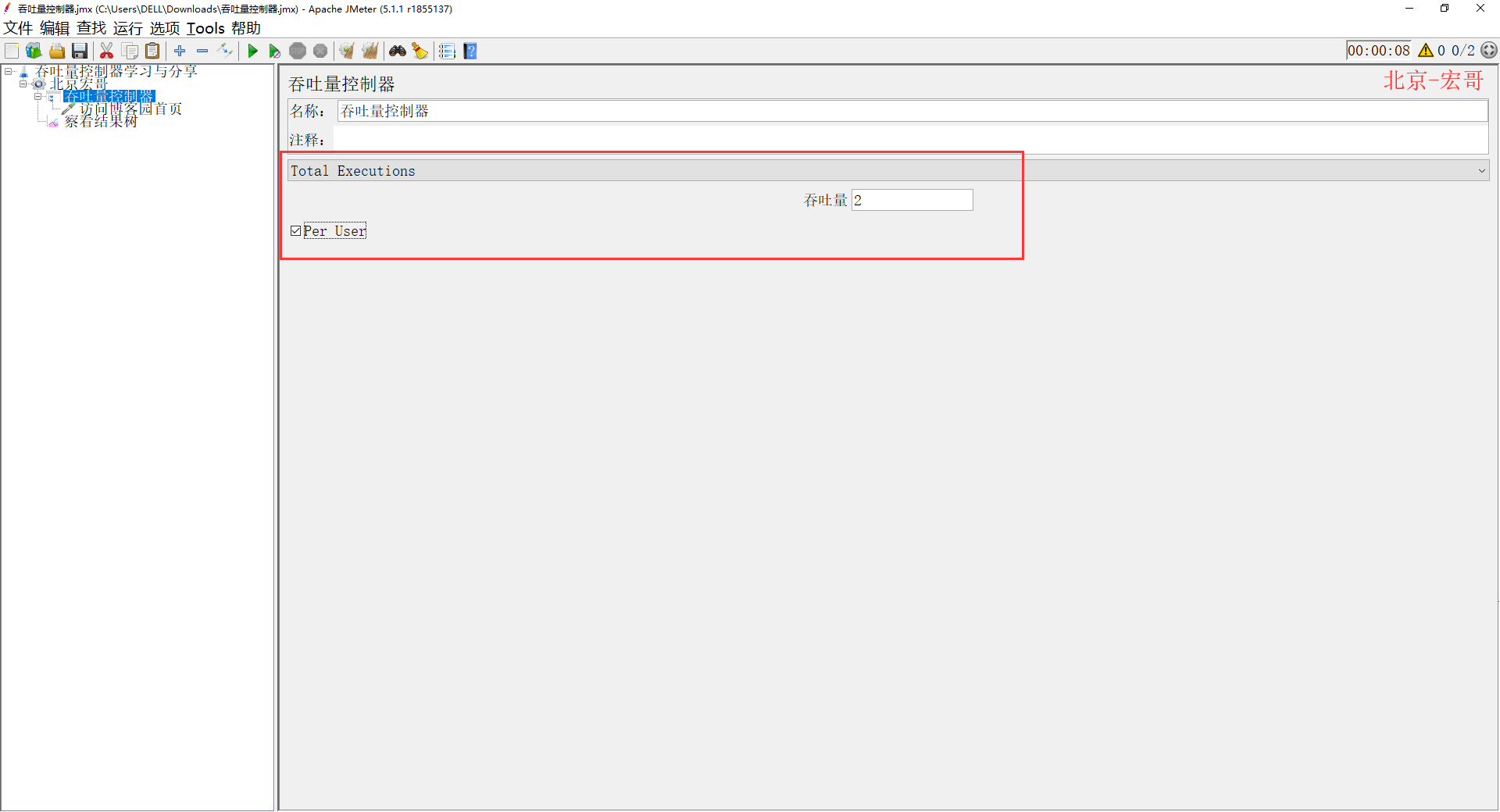Copy the selected element
Screen dimensions: 1500x812
click(x=130, y=51)
